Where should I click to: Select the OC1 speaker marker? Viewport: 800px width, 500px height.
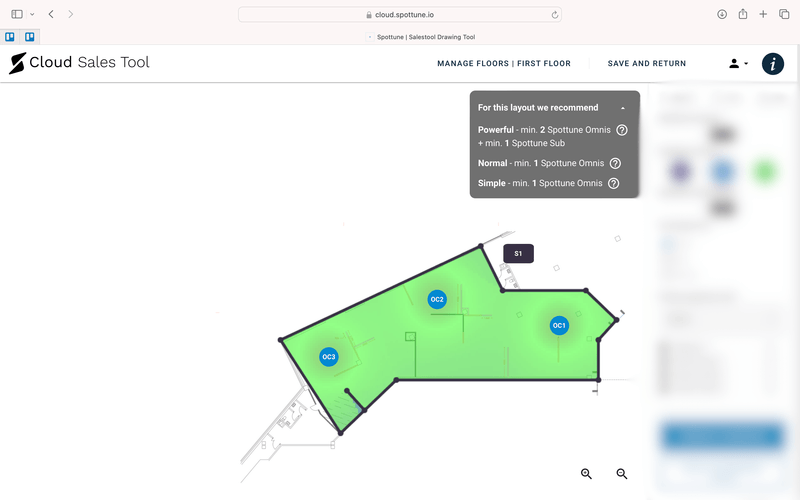559,326
